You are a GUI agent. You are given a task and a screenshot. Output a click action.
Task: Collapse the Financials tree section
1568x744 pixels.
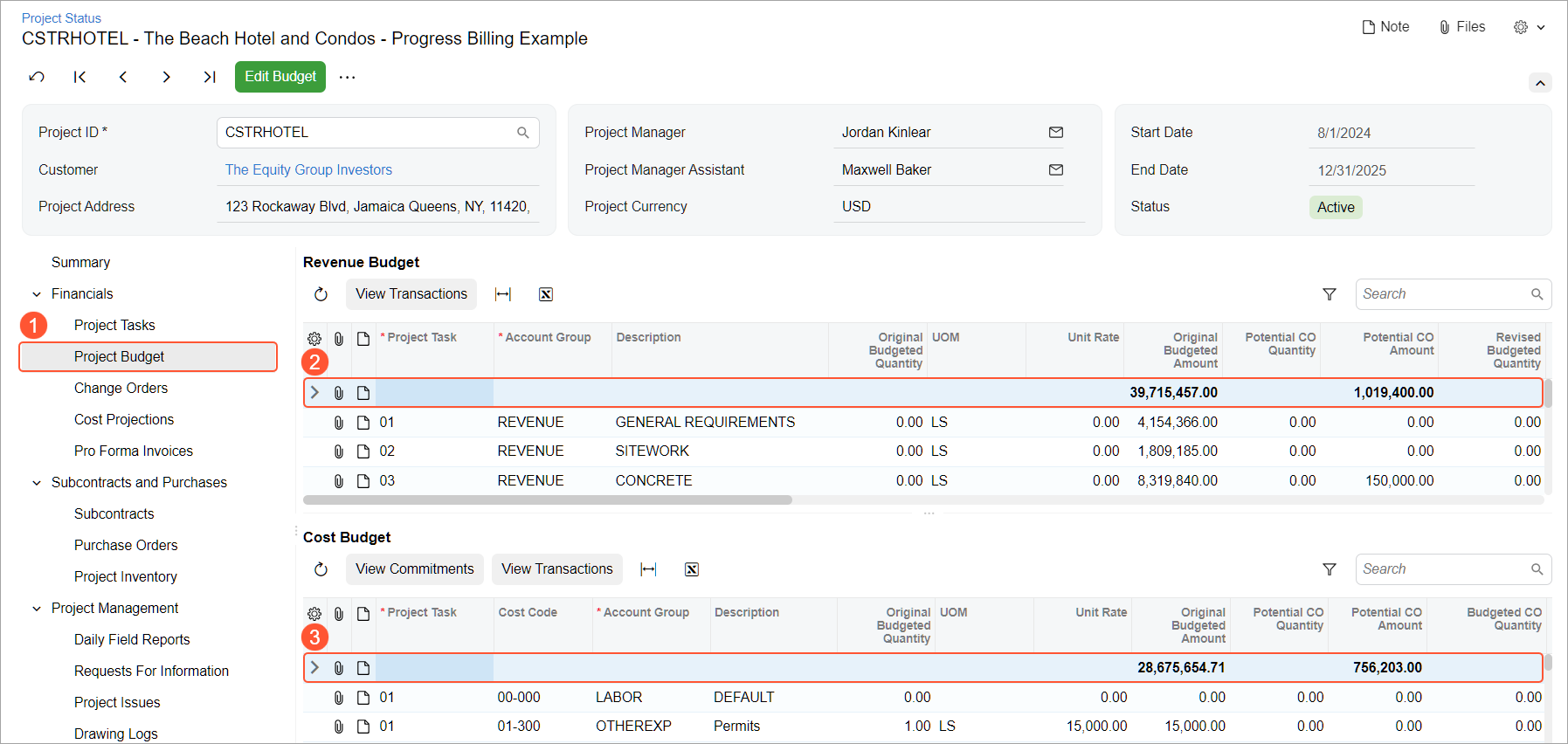[37, 294]
